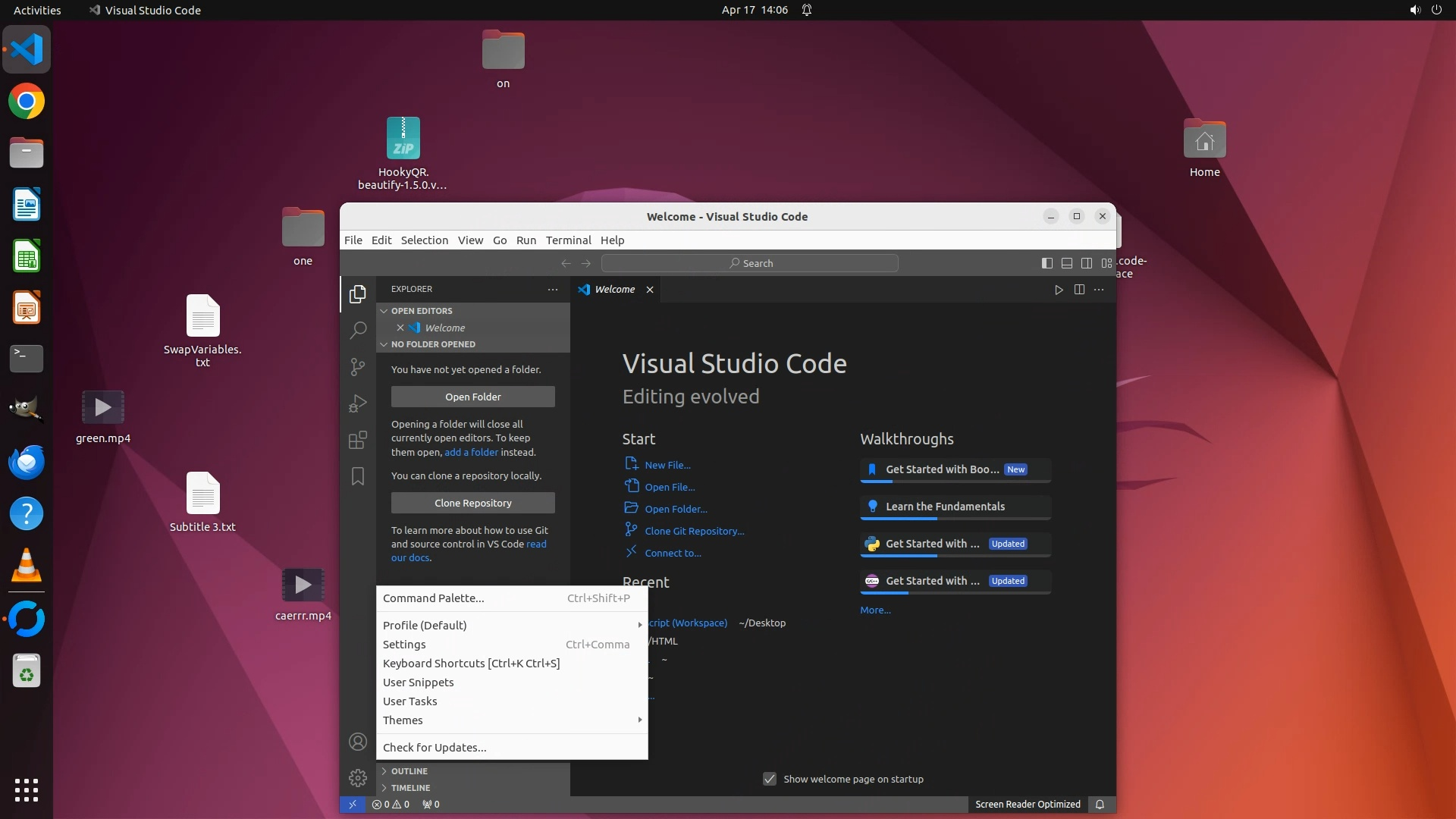1456x819 pixels.
Task: Toggle the primary side bar layout icon
Action: coord(1047,263)
